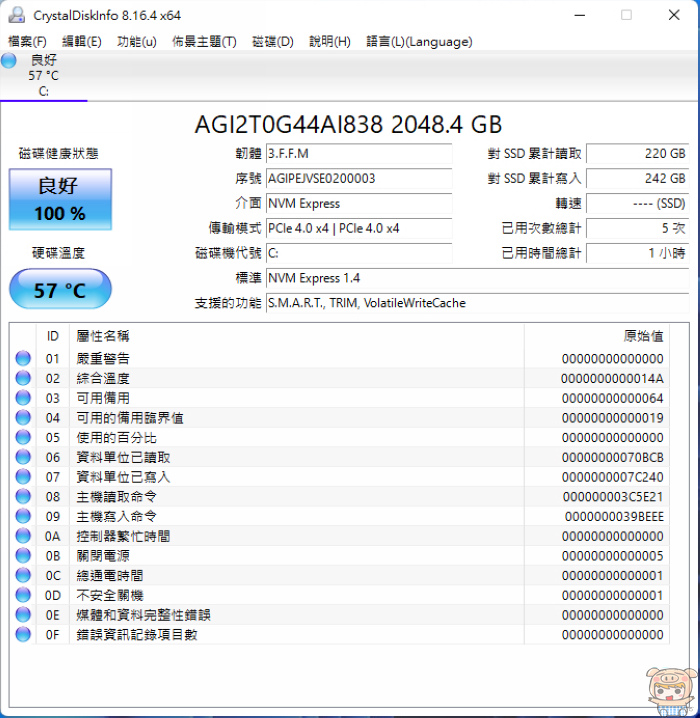
Task: Open the 功能(u) menu
Action: coord(137,41)
